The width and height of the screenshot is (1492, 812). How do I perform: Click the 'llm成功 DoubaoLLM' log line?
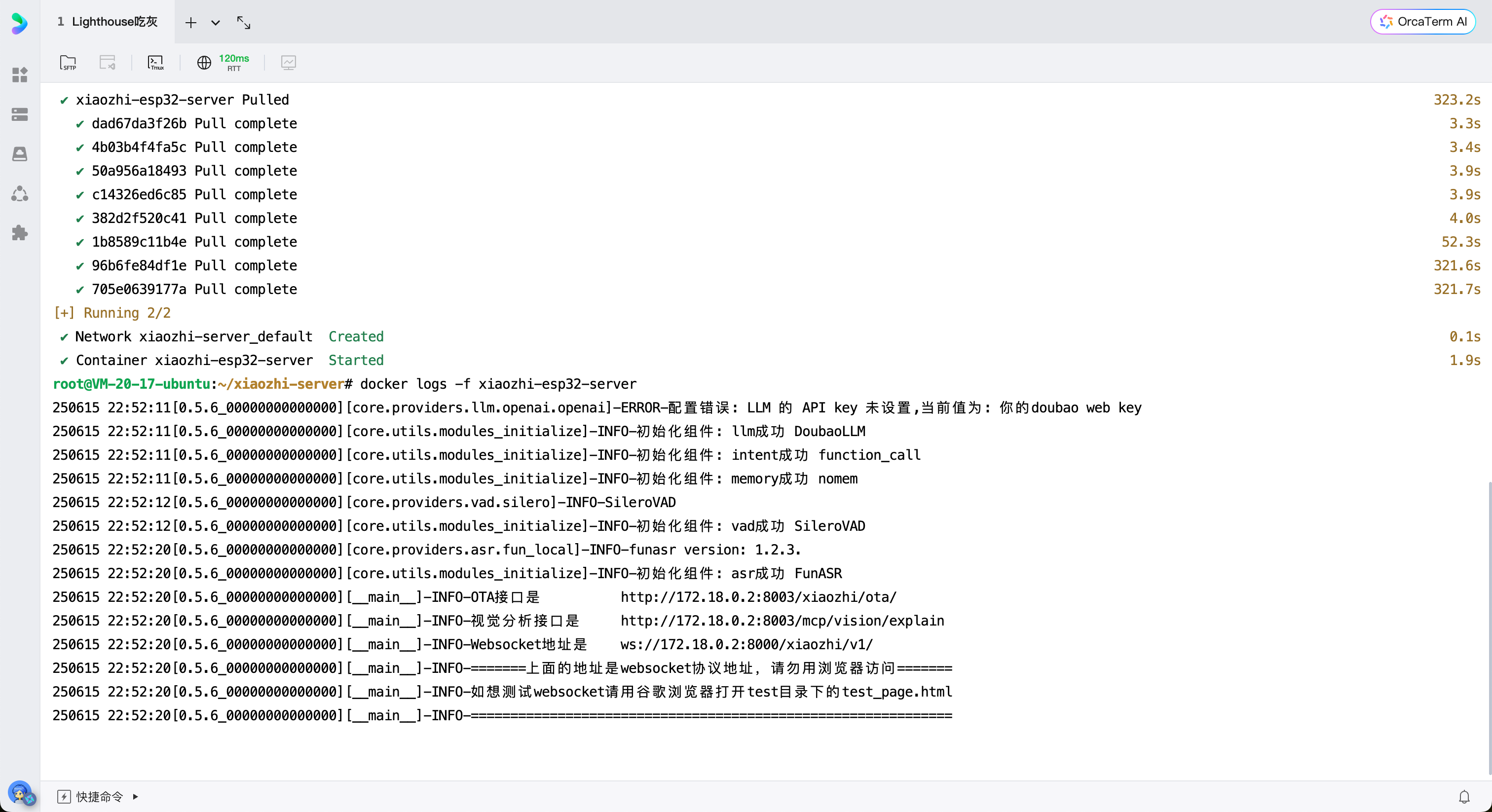click(459, 432)
